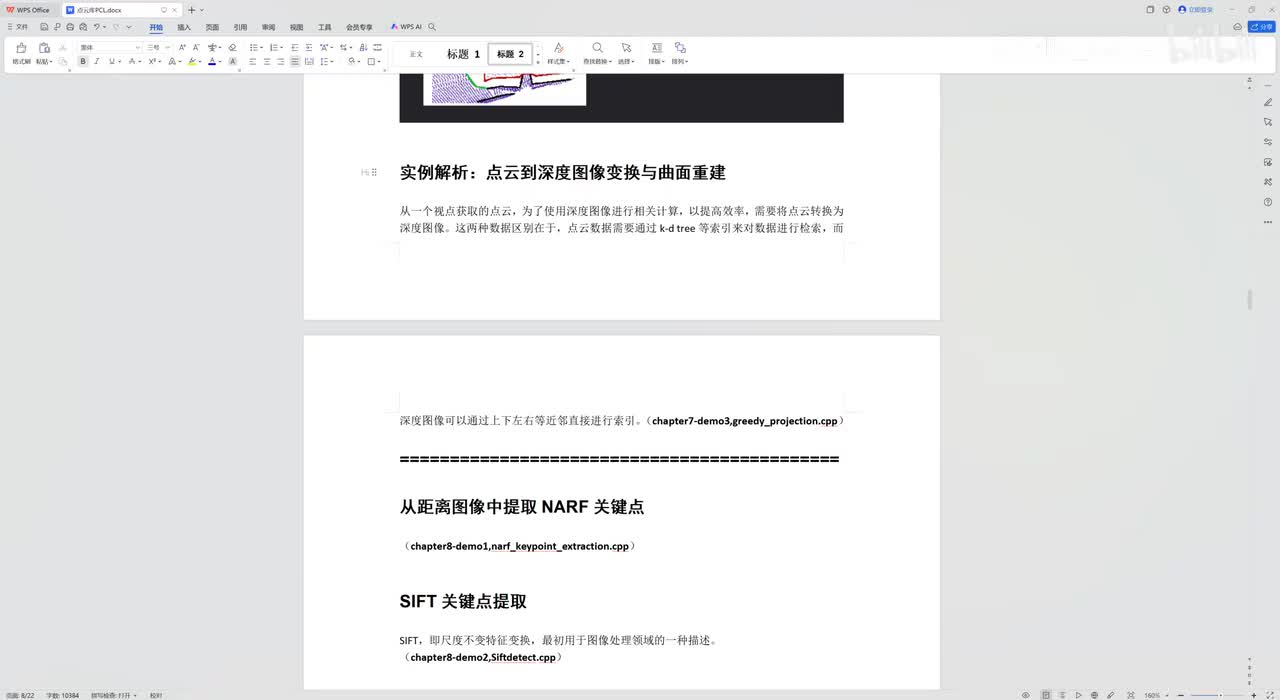
Task: Open 文件 File menu
Action: pos(18,27)
